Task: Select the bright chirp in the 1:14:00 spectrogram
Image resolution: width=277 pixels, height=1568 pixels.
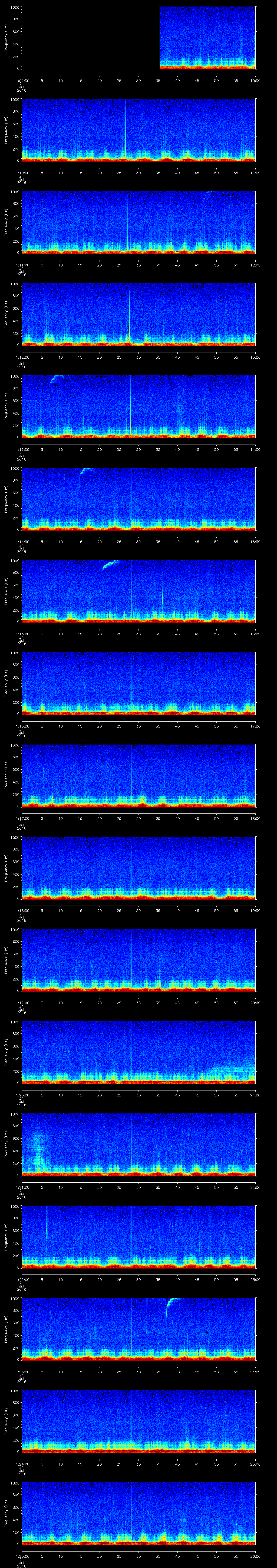Action: [85, 471]
